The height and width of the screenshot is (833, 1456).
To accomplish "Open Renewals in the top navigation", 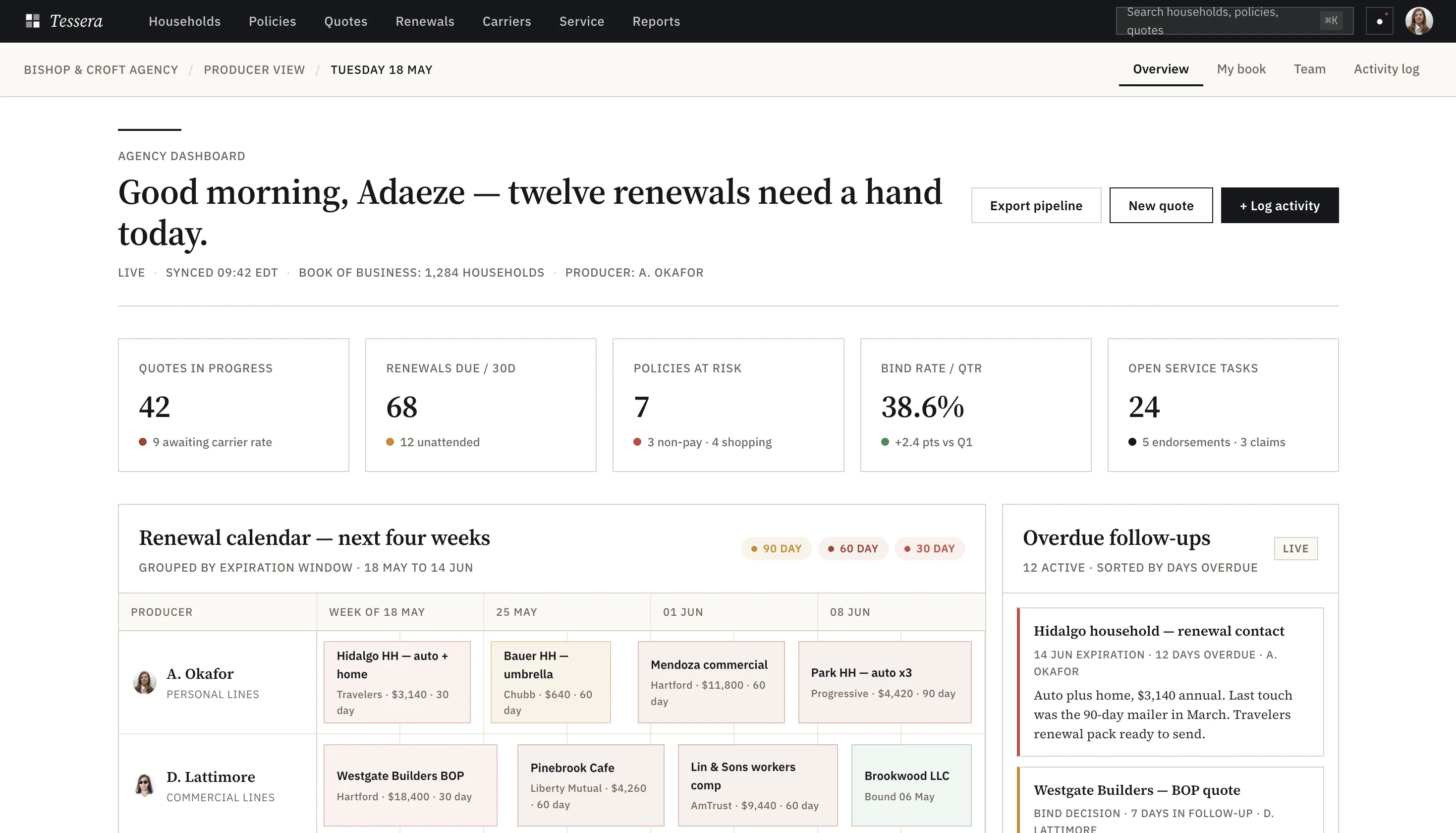I will (425, 21).
